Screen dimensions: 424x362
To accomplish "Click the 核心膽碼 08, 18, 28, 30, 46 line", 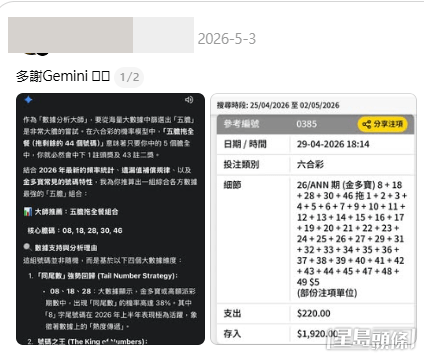I will (75, 230).
